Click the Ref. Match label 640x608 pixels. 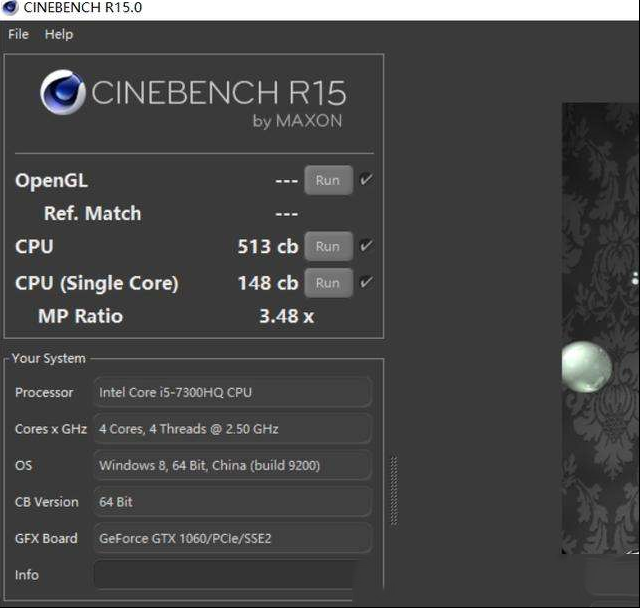coord(93,213)
